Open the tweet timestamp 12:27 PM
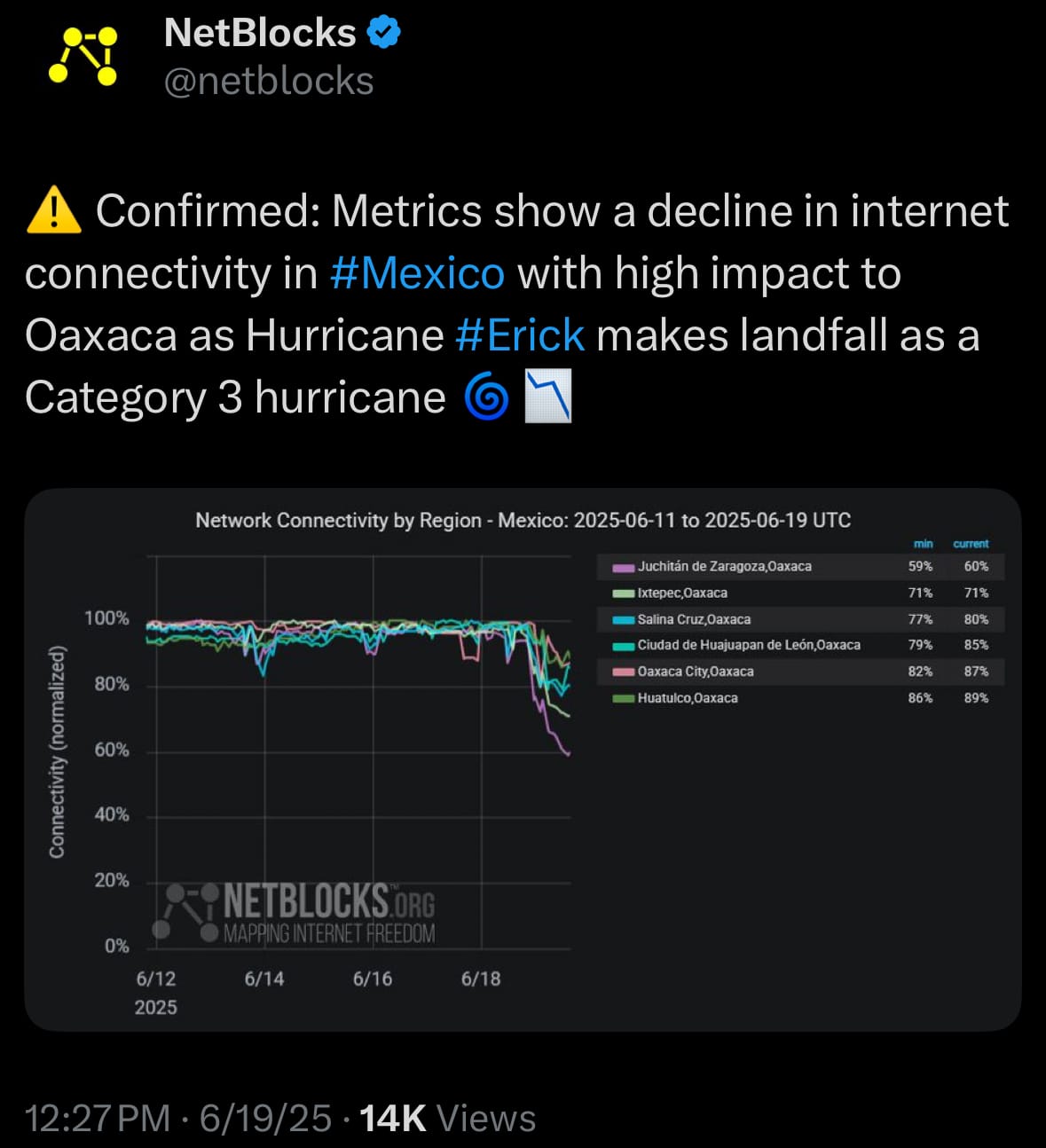1046x1148 pixels. click(x=98, y=1119)
